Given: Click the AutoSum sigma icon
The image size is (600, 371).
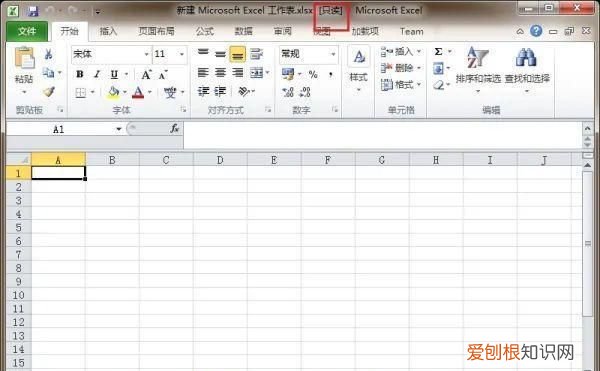Looking at the screenshot, I should click(439, 52).
